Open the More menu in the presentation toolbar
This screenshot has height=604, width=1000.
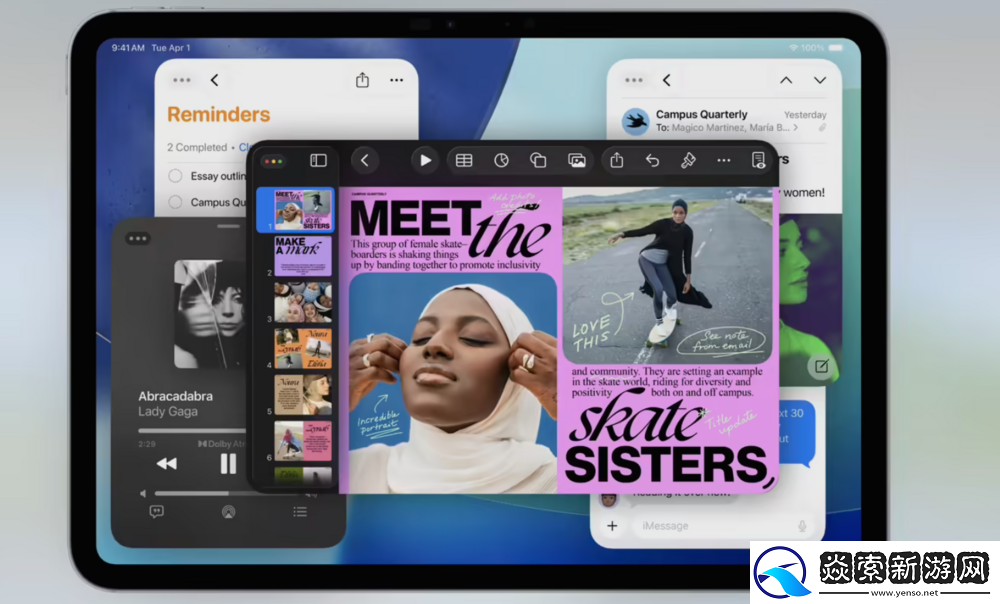coord(724,160)
